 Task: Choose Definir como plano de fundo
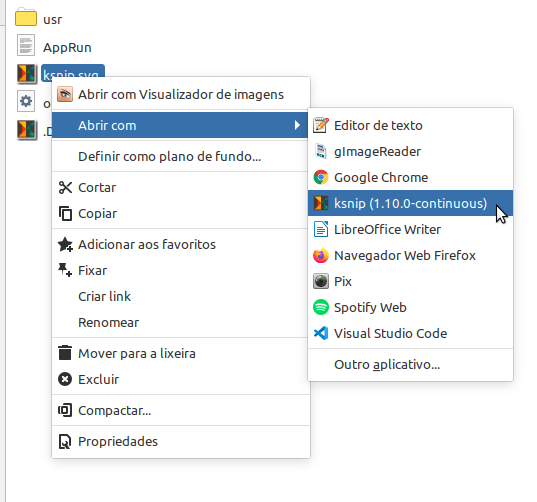(181, 156)
